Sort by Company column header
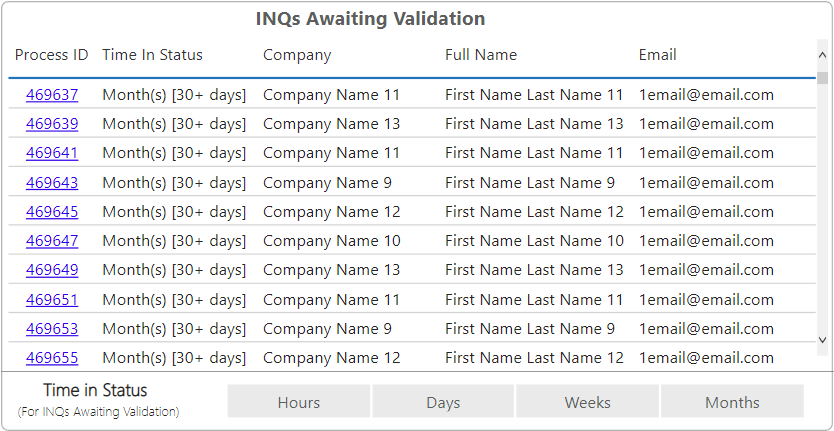The image size is (834, 431). pos(297,55)
